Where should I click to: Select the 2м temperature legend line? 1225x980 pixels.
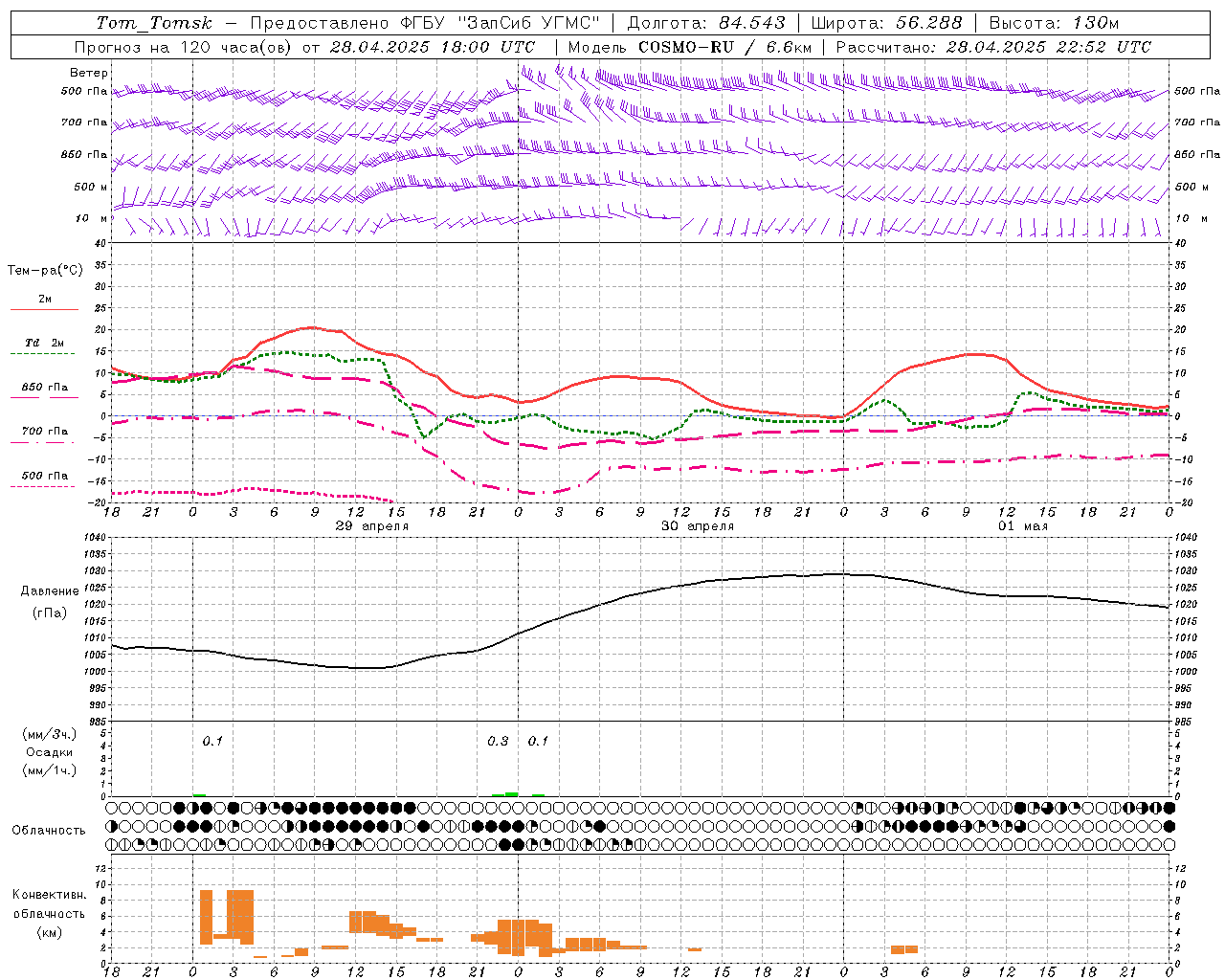click(45, 302)
